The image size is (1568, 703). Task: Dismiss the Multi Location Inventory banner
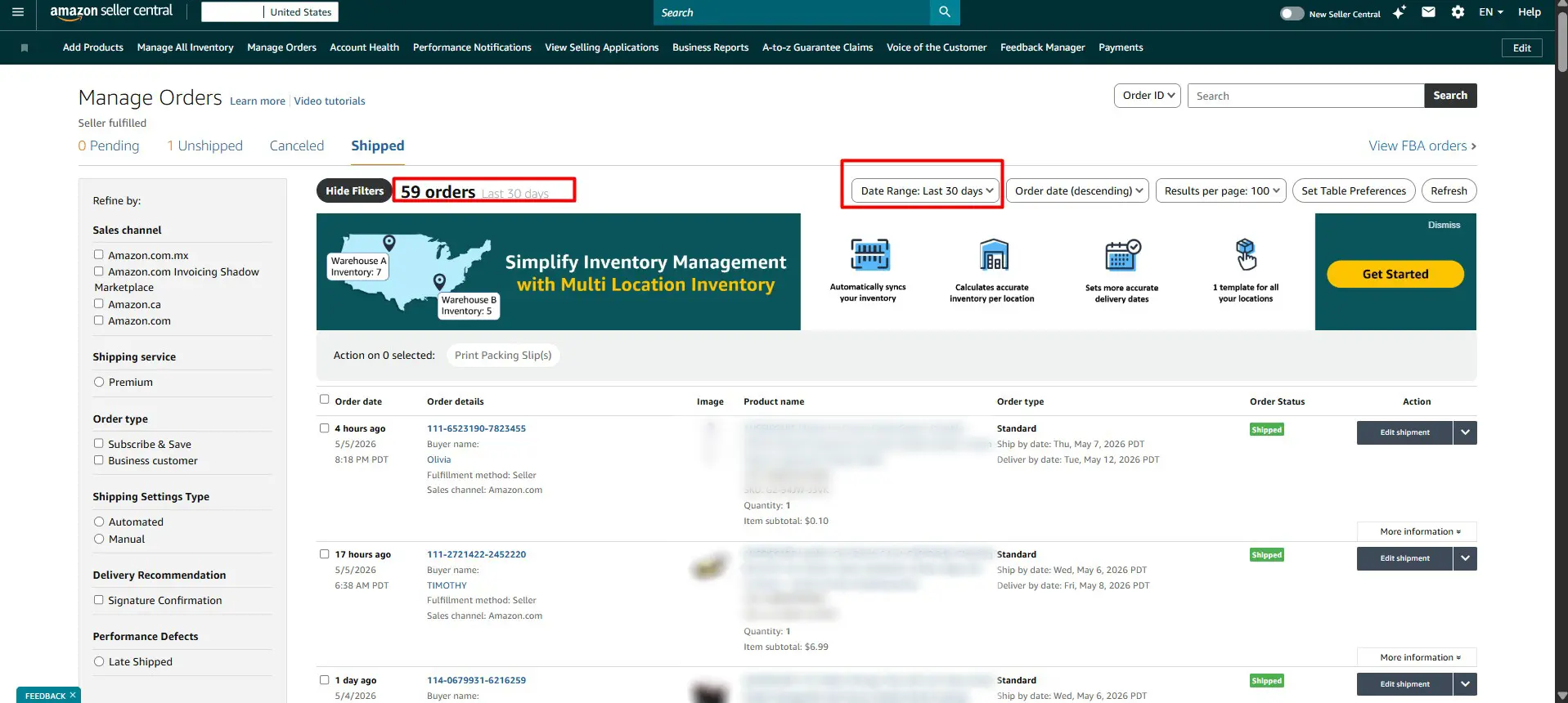point(1444,225)
